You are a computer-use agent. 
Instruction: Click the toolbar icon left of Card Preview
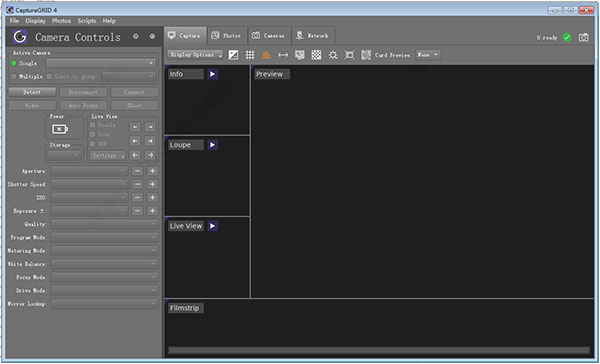coord(366,55)
